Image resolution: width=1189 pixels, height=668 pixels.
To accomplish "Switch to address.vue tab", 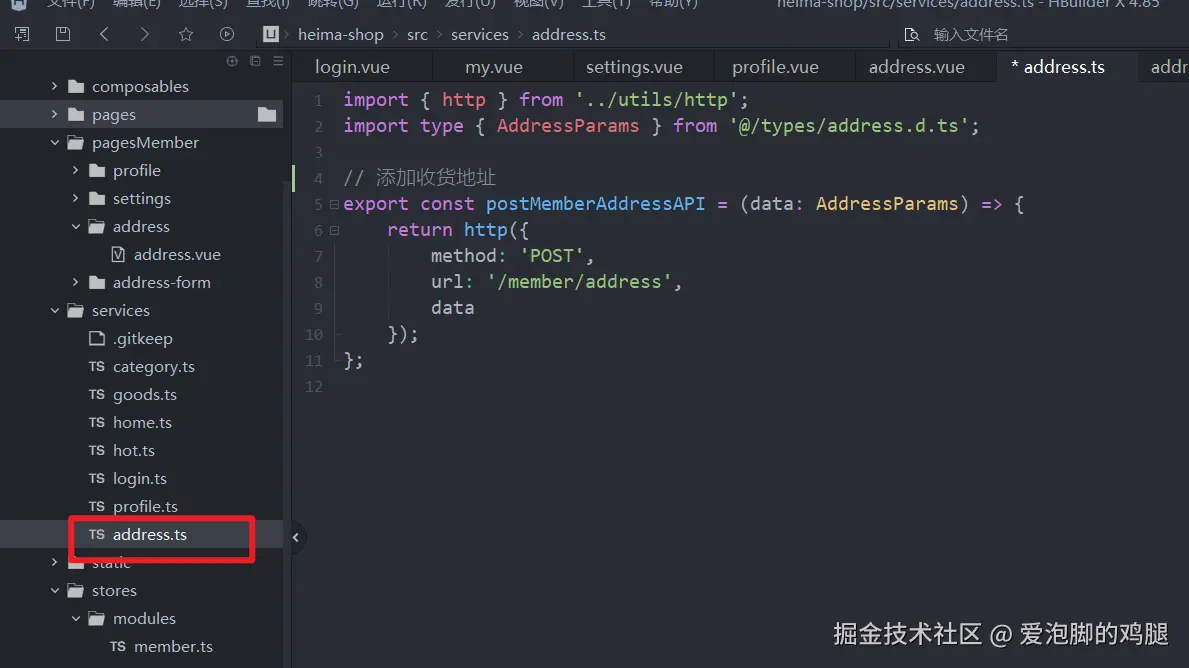I will (916, 67).
